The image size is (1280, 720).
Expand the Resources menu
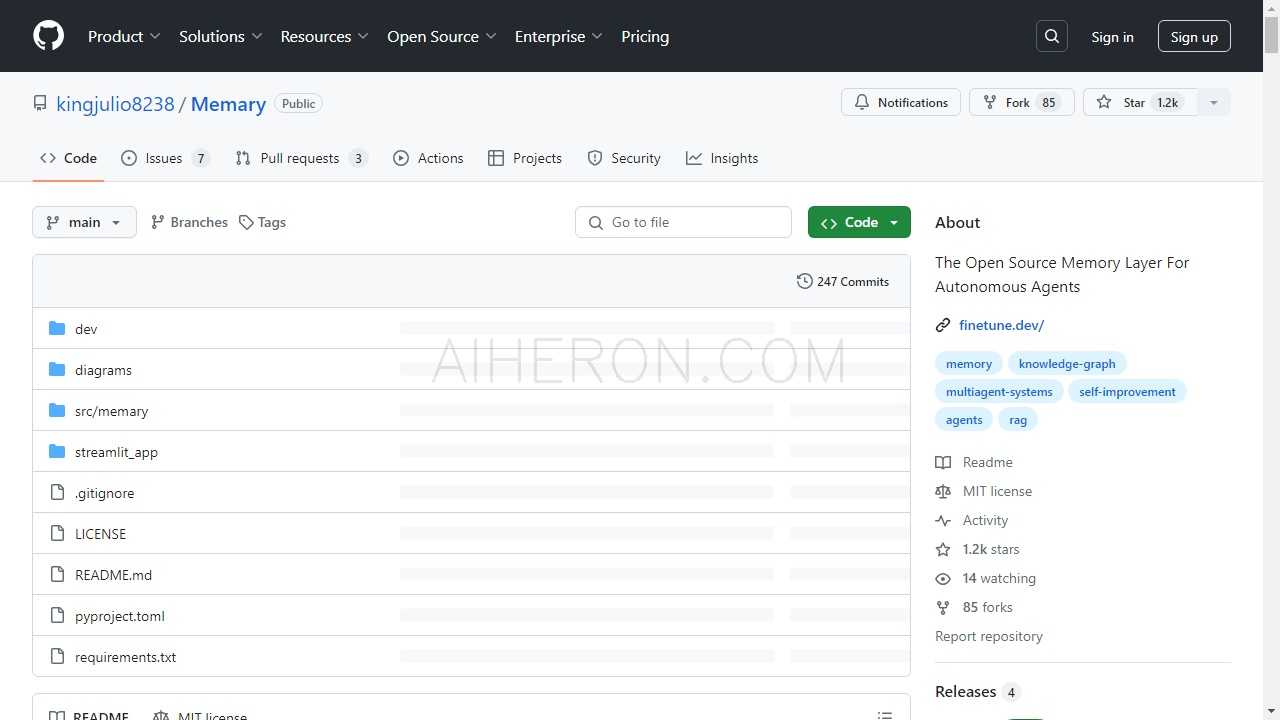pos(324,36)
